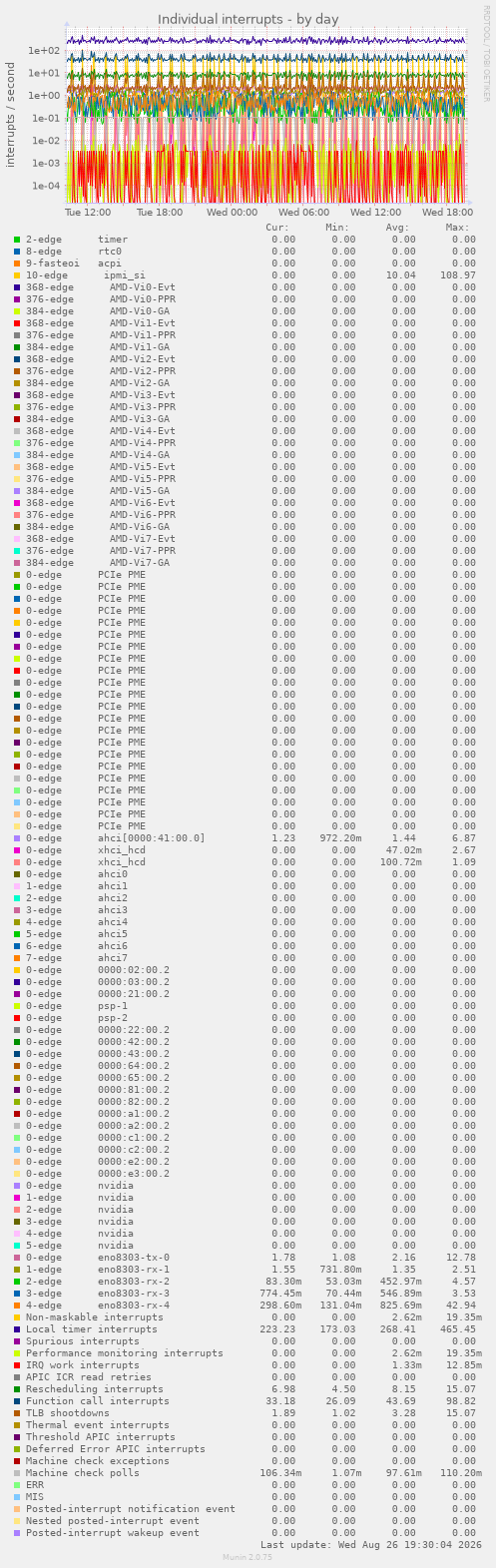496x1568 pixels.
Task: Click the interrupts / second axis label
Action: point(10,115)
